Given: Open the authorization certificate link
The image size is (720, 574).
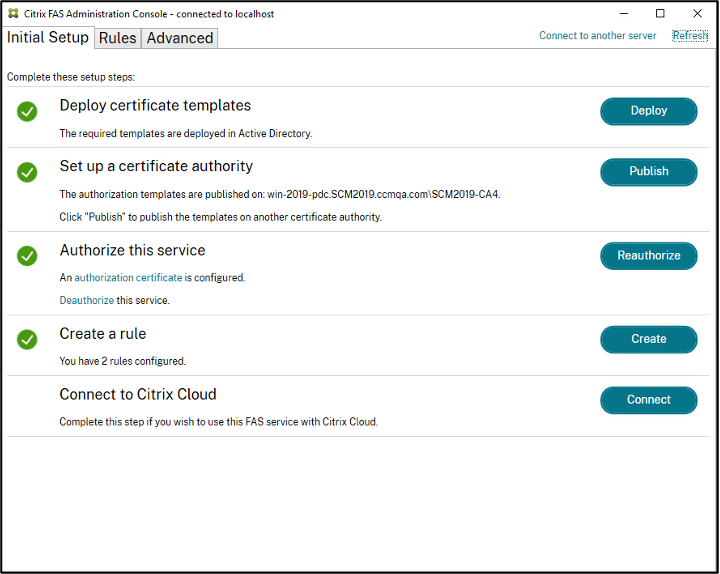Looking at the screenshot, I should (128, 278).
